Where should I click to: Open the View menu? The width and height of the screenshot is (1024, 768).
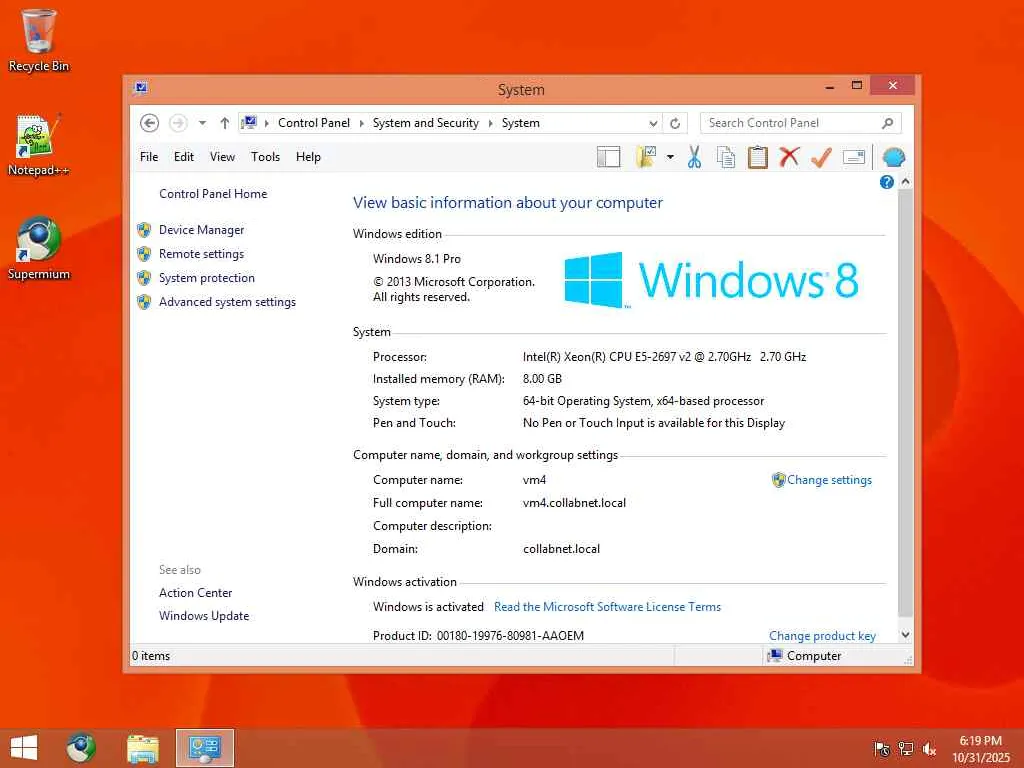point(222,157)
